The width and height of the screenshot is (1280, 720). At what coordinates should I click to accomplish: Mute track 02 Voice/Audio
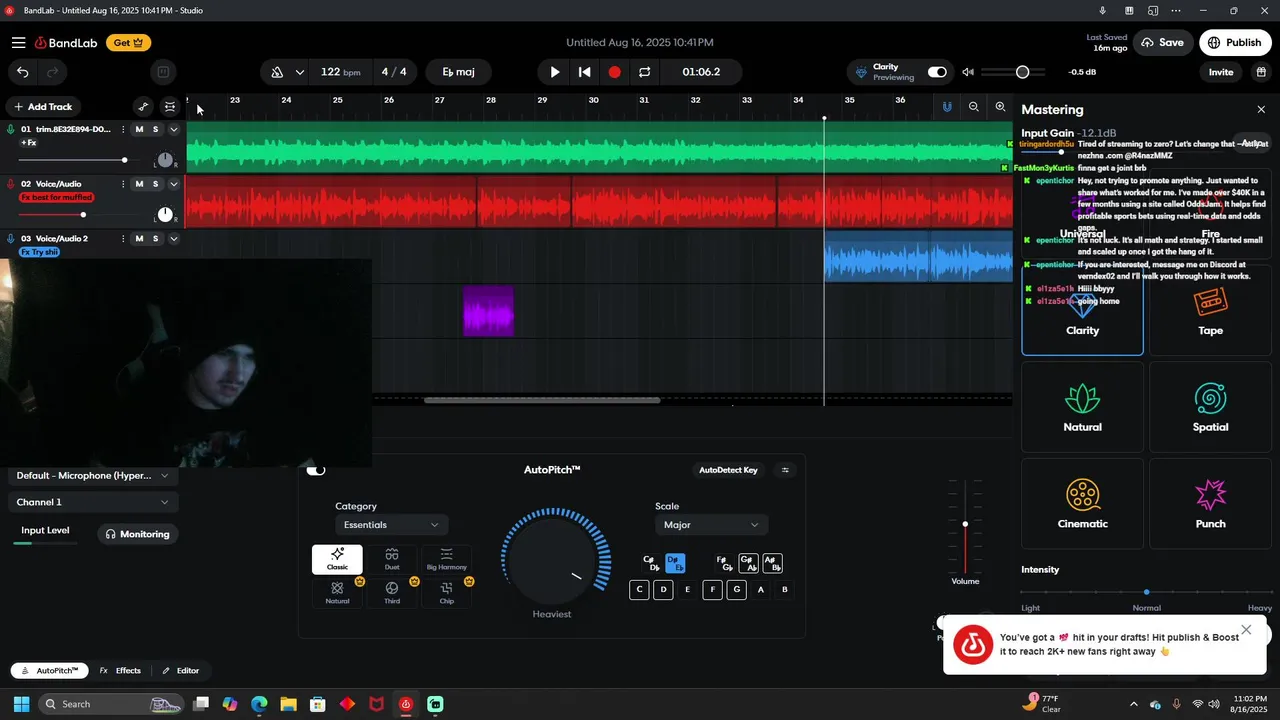click(x=139, y=184)
